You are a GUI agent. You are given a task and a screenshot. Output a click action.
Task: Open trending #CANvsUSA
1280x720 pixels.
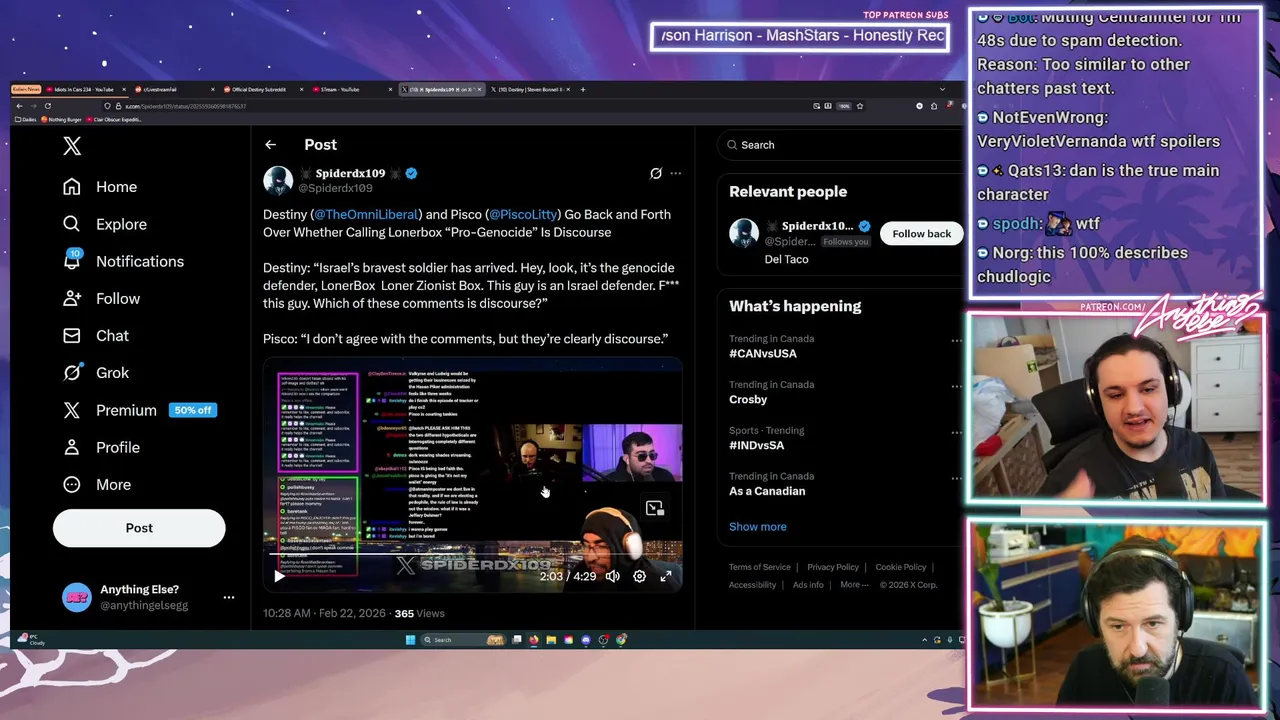[x=763, y=353]
